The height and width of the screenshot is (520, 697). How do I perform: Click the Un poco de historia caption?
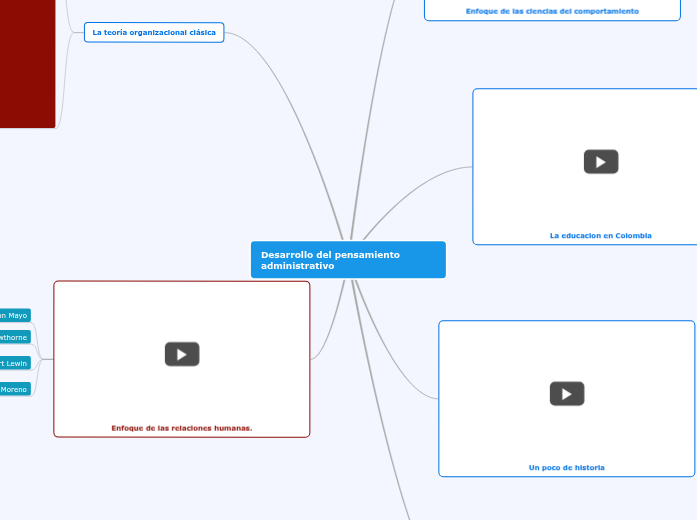click(x=567, y=468)
